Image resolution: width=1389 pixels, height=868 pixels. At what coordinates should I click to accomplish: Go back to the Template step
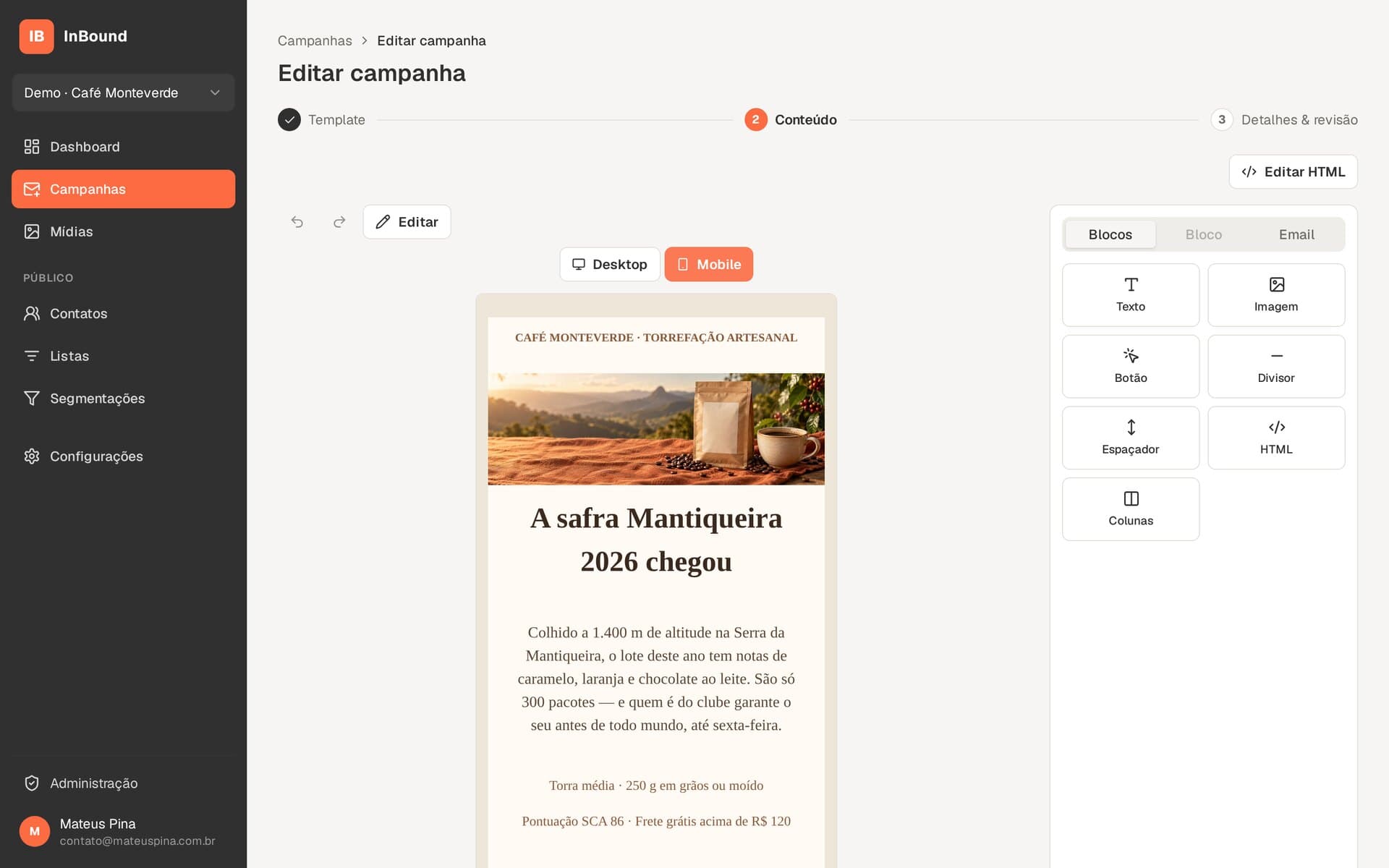click(x=322, y=120)
